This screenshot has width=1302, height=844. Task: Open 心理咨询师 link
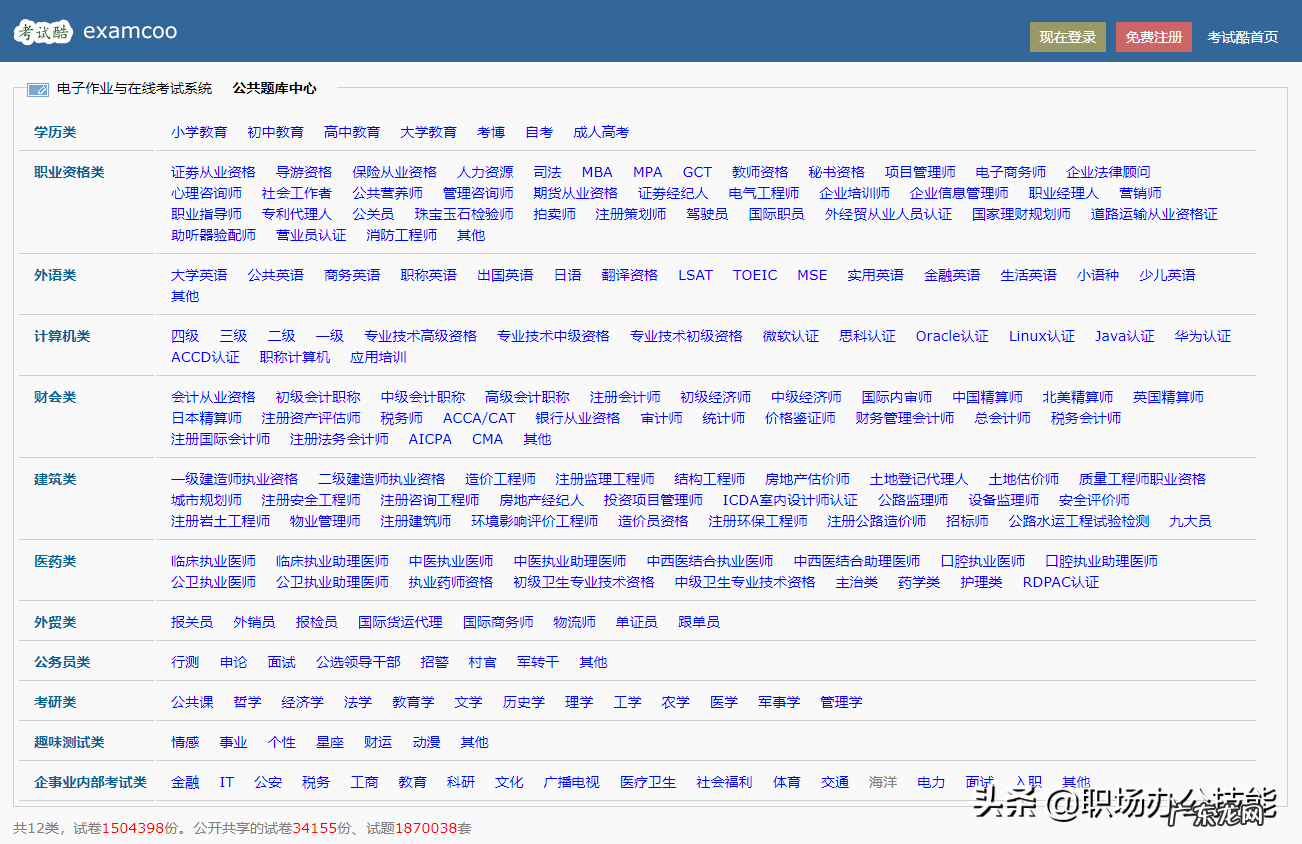(206, 193)
